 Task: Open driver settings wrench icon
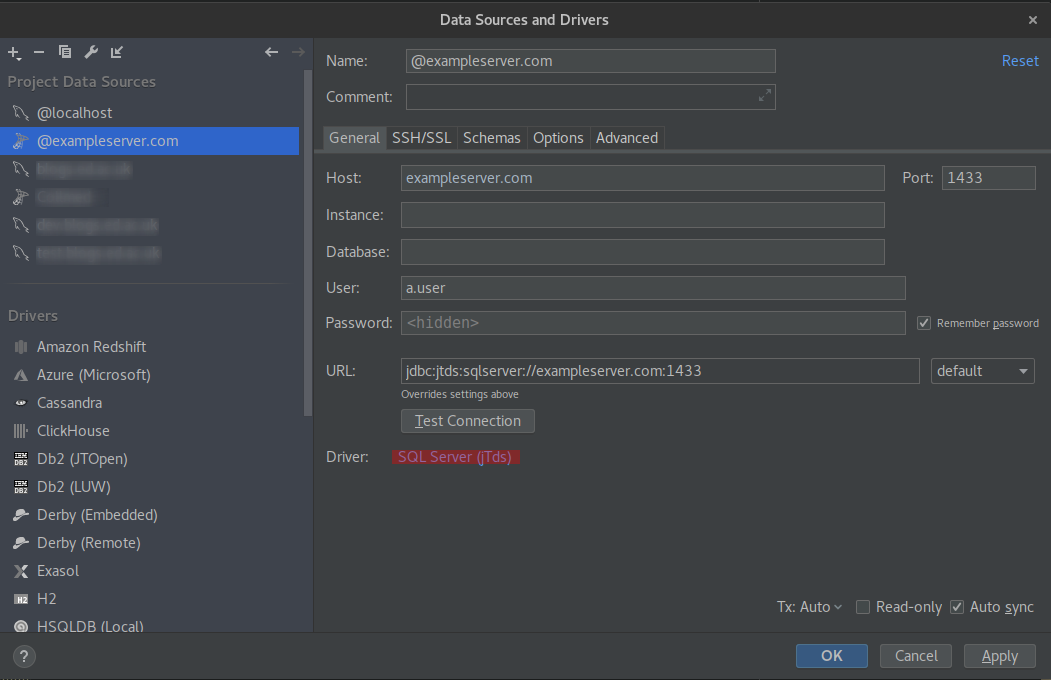(x=91, y=52)
